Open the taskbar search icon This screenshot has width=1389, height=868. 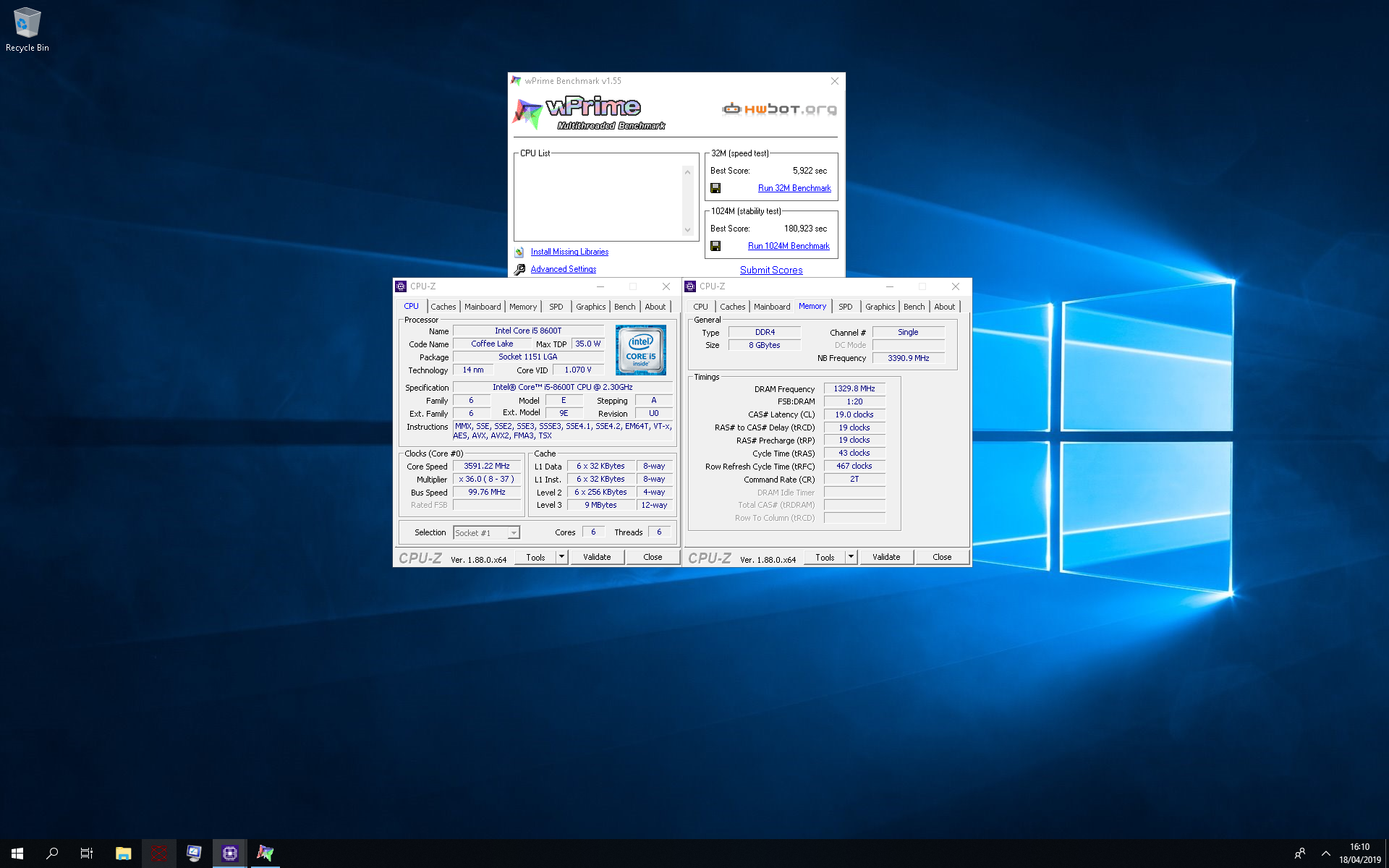(52, 854)
